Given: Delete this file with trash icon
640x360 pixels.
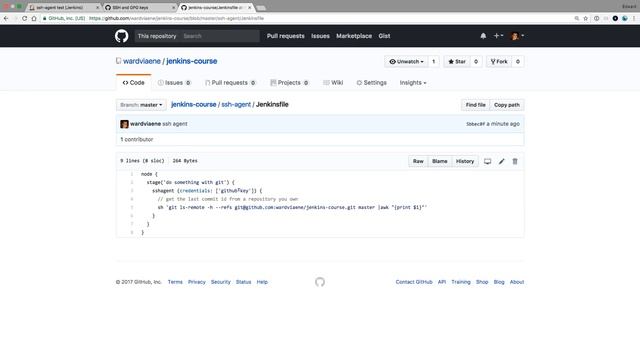Looking at the screenshot, I should (515, 161).
